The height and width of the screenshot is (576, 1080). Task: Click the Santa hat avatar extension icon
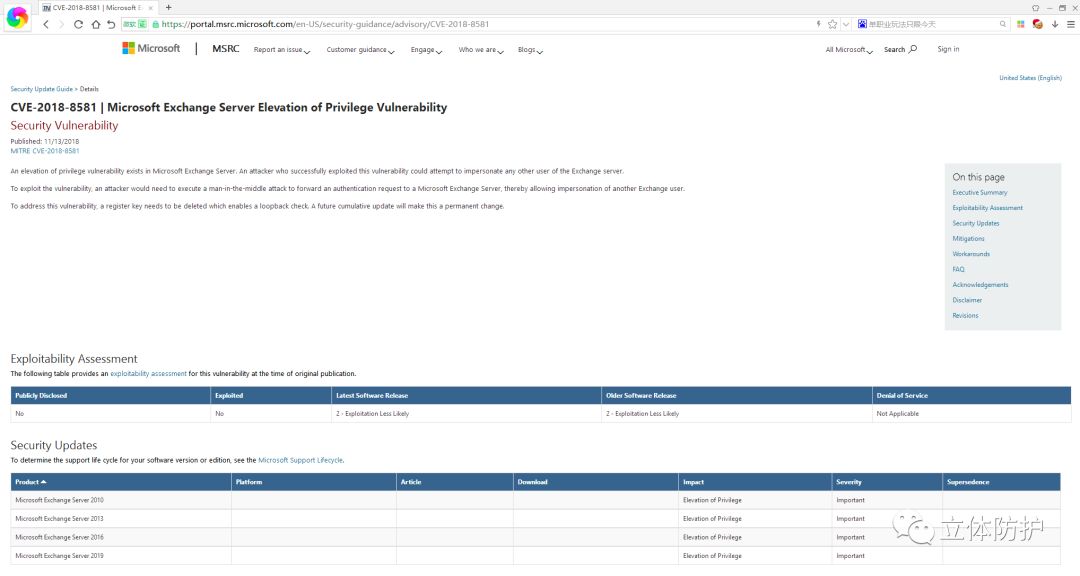(x=1037, y=24)
